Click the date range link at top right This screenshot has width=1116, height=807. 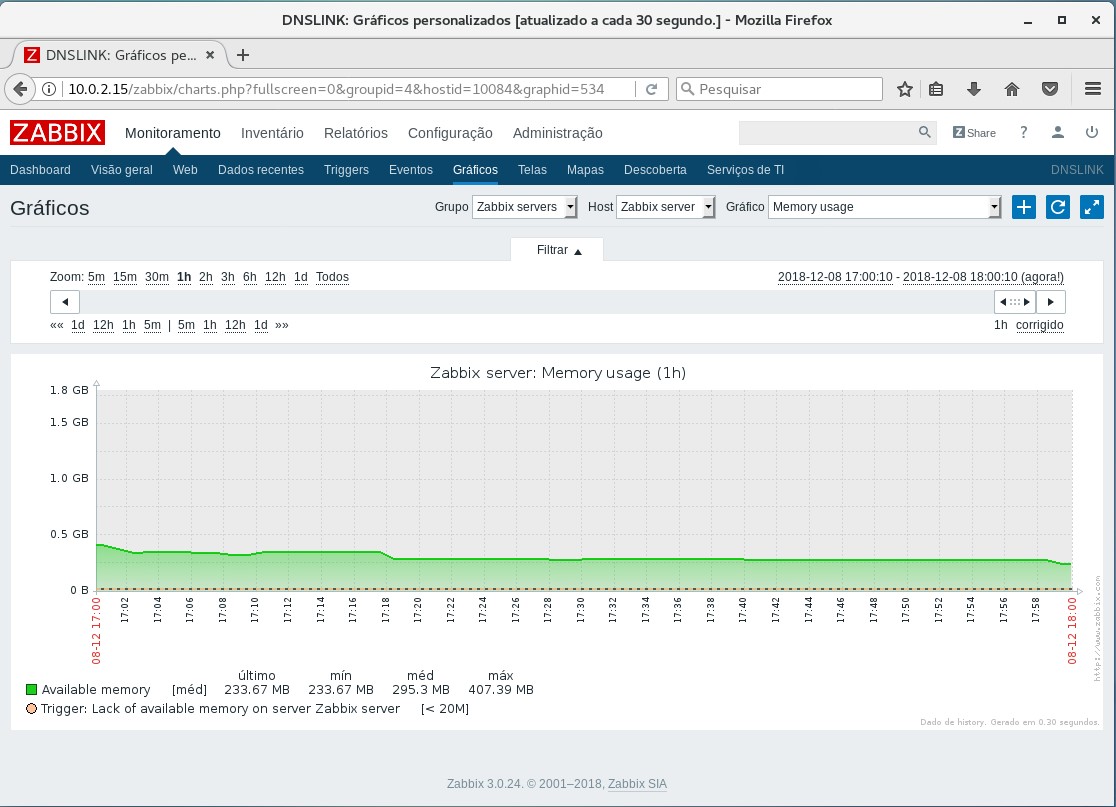point(921,277)
